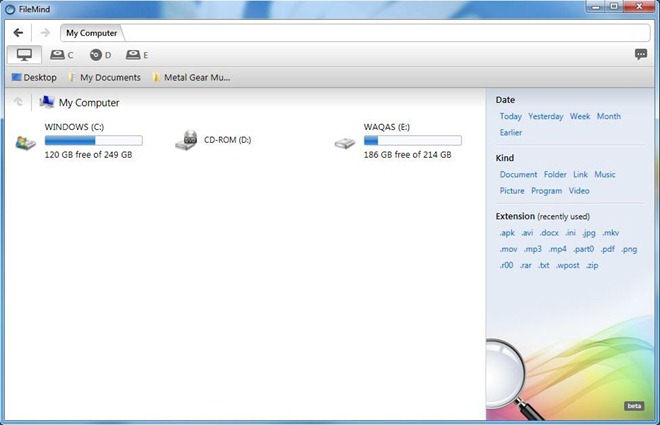Screen dimensions: 660x425
Task: Click the CD-ROM (D:) label text
Action: pos(228,140)
